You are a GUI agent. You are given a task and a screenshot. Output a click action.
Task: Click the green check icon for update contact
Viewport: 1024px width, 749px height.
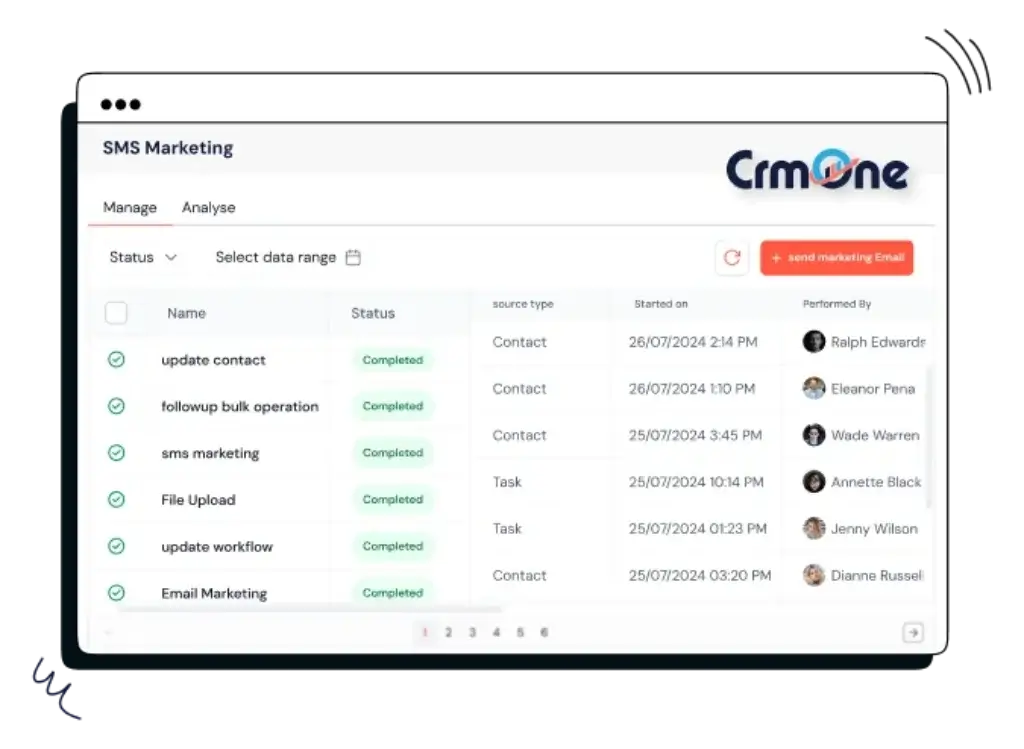[116, 359]
